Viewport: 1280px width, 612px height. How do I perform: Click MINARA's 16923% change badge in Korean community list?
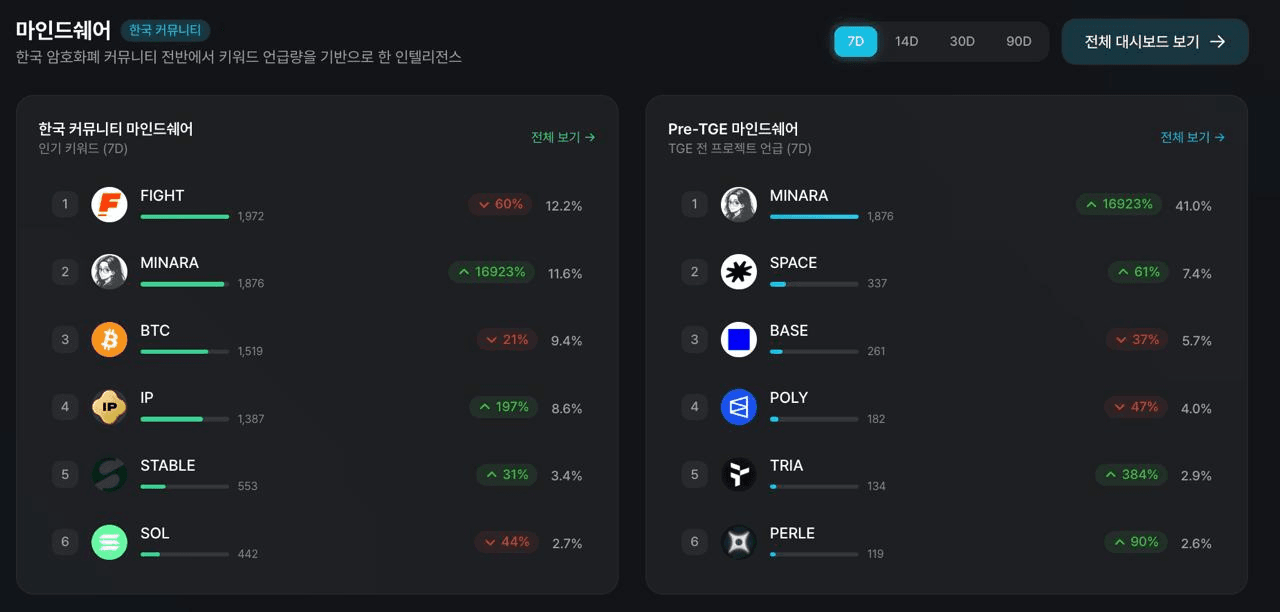point(492,272)
